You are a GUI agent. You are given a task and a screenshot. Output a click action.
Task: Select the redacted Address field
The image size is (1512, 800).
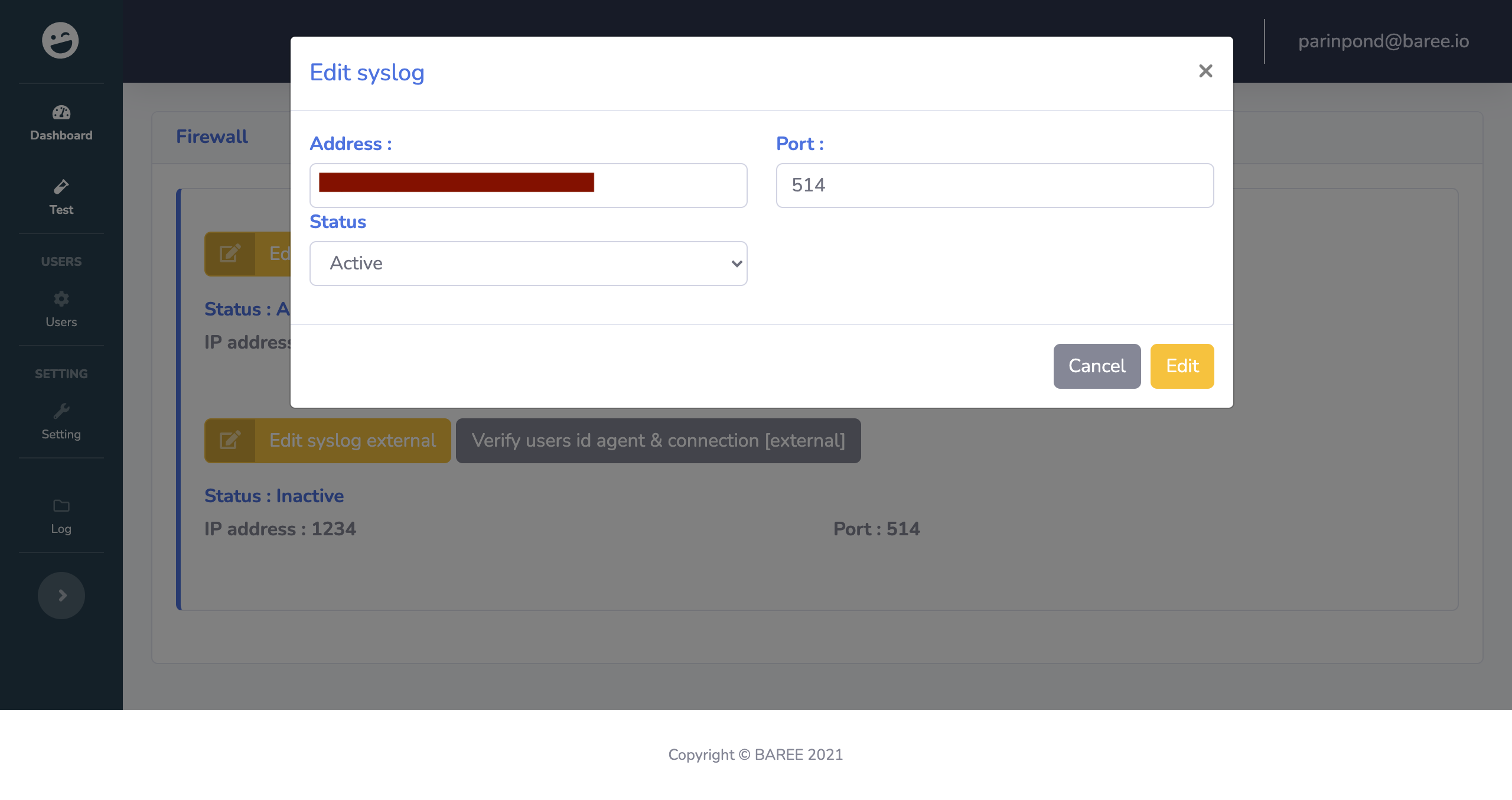[x=528, y=185]
